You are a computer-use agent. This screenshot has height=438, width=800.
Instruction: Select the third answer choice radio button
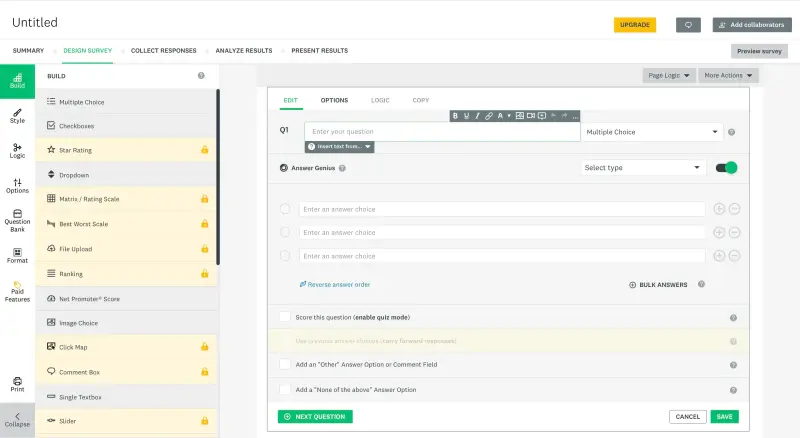coord(285,256)
